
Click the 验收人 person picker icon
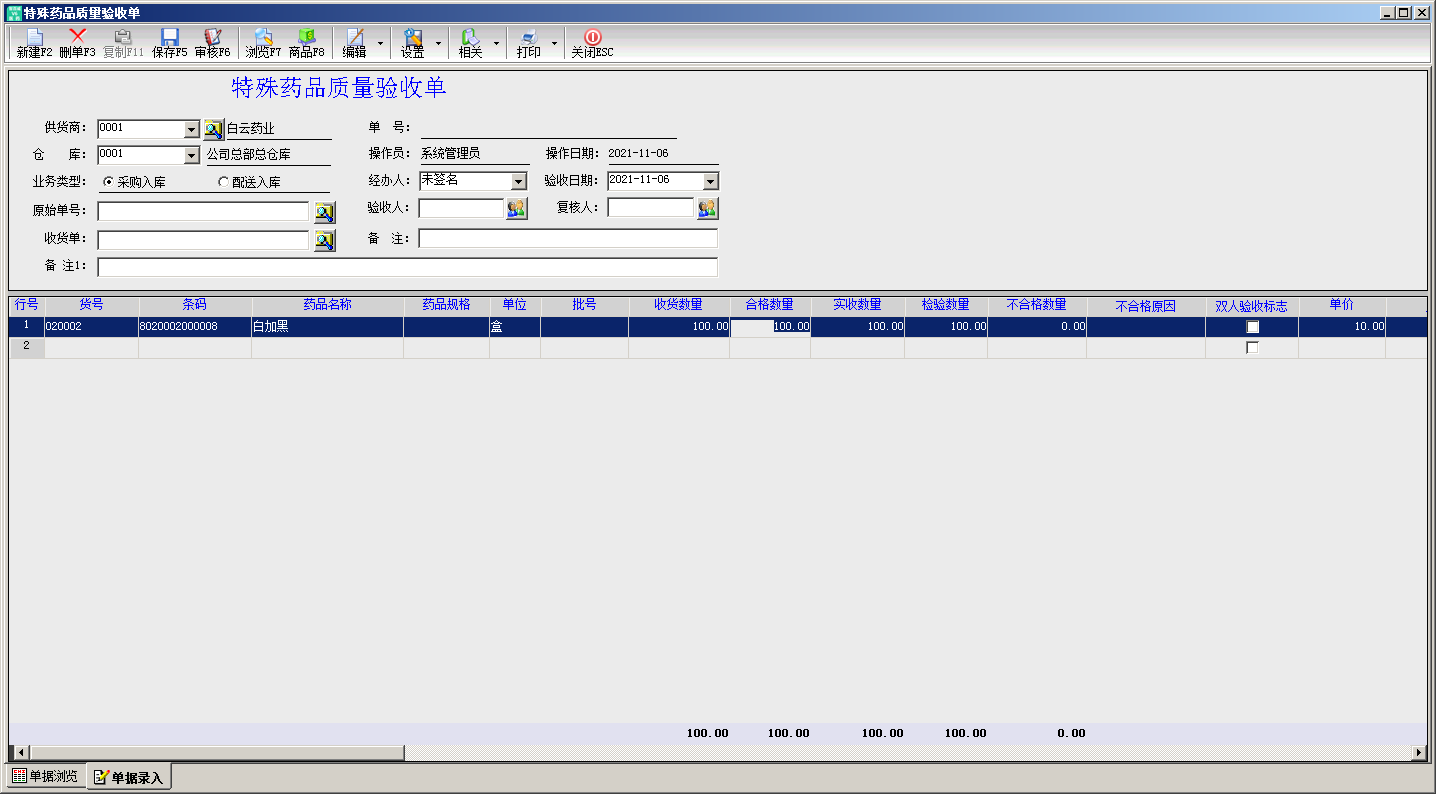516,208
